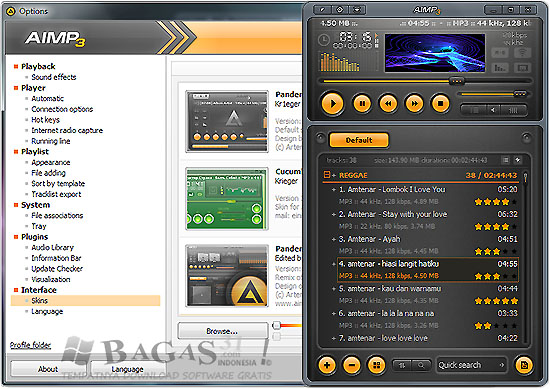Pause the current track
Viewport: 550px width, 389px height.
(x=362, y=103)
